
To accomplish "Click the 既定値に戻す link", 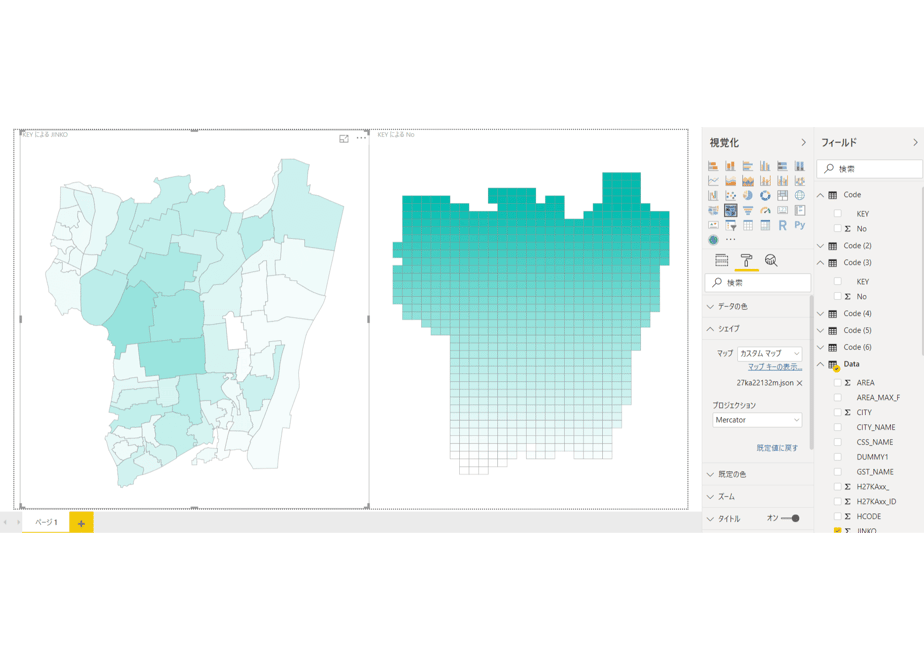I will tap(777, 448).
